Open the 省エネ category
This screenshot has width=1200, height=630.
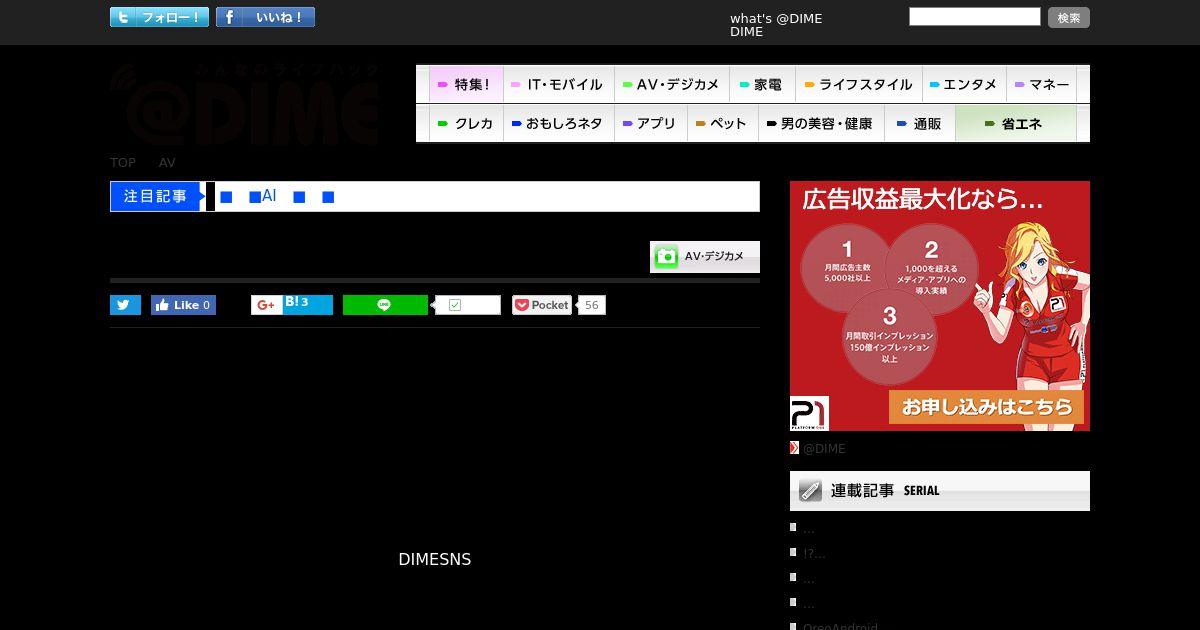pyautogui.click(x=1016, y=124)
